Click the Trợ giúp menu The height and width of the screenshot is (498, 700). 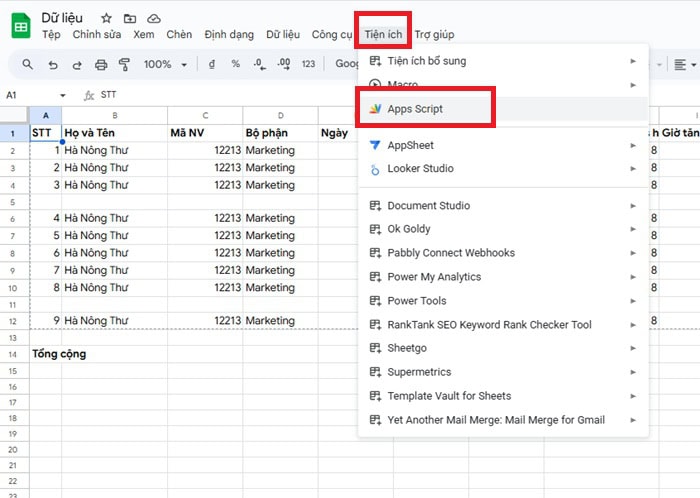pyautogui.click(x=434, y=35)
